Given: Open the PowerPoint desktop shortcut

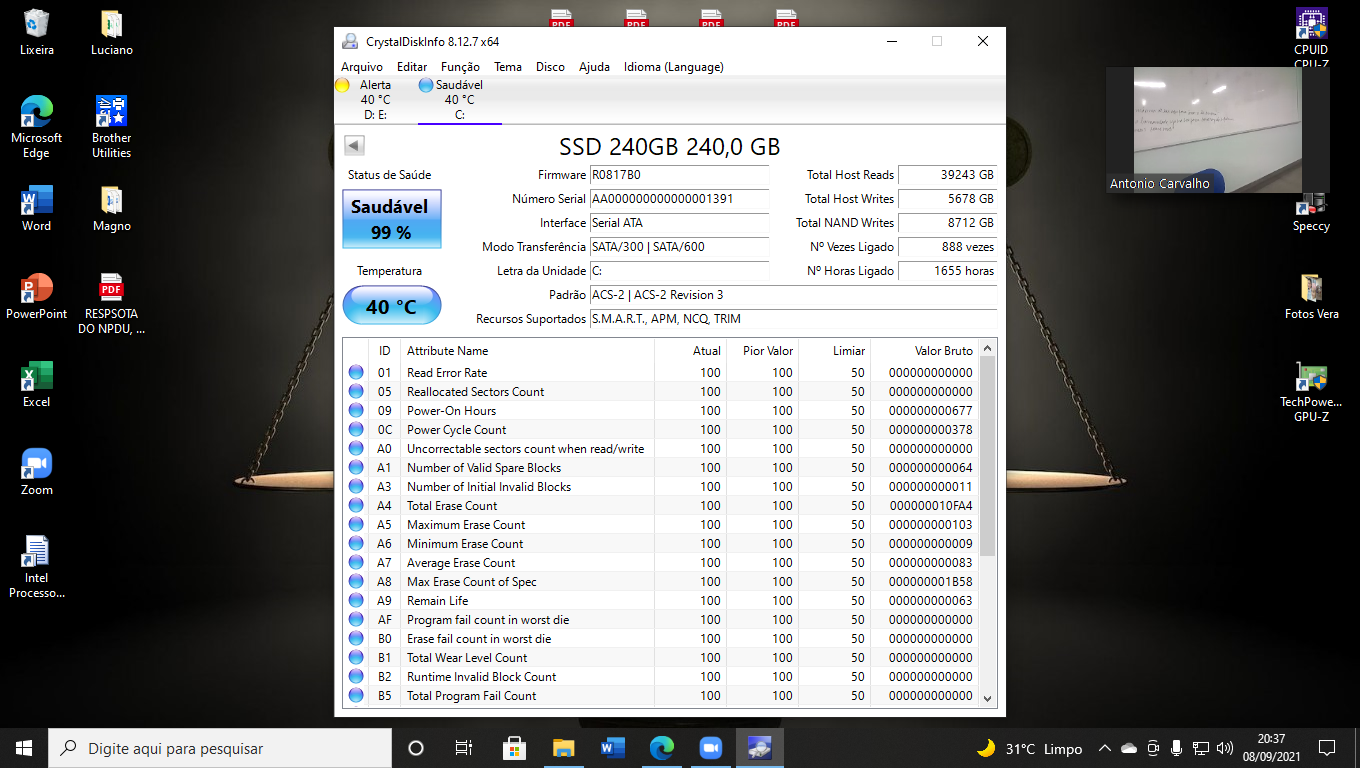Looking at the screenshot, I should [x=37, y=296].
